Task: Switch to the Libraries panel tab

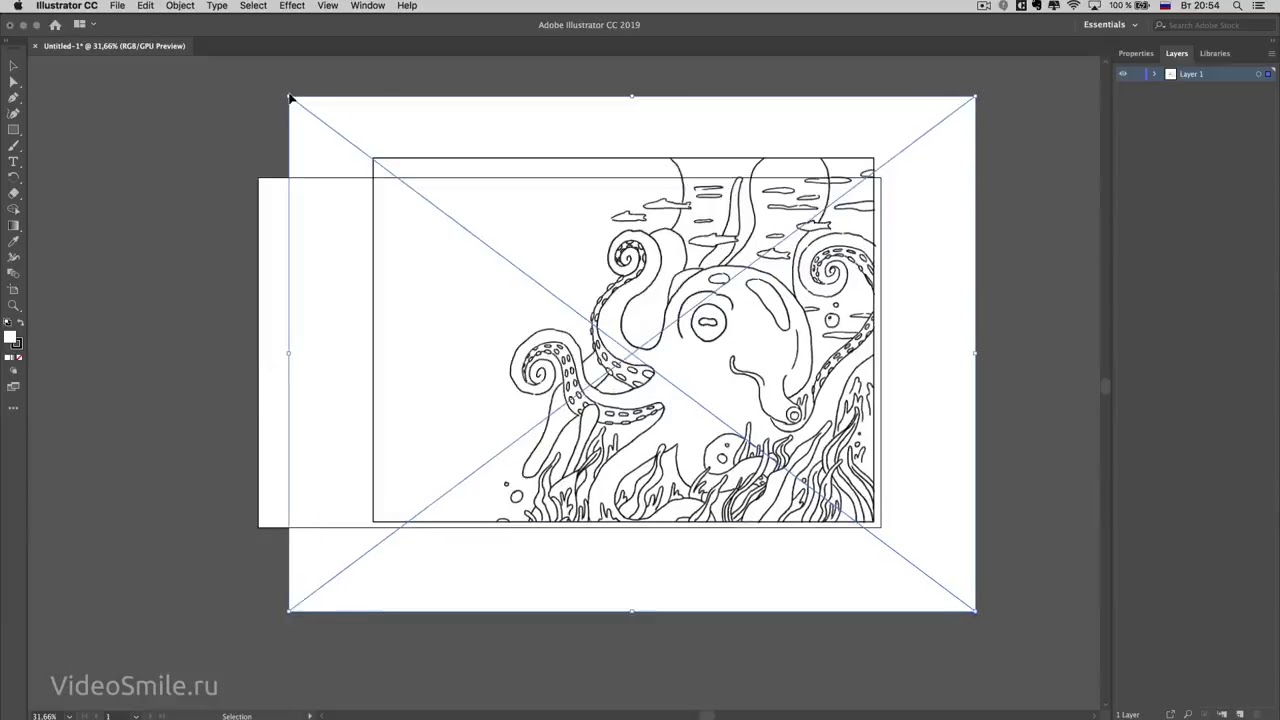Action: 1214,53
